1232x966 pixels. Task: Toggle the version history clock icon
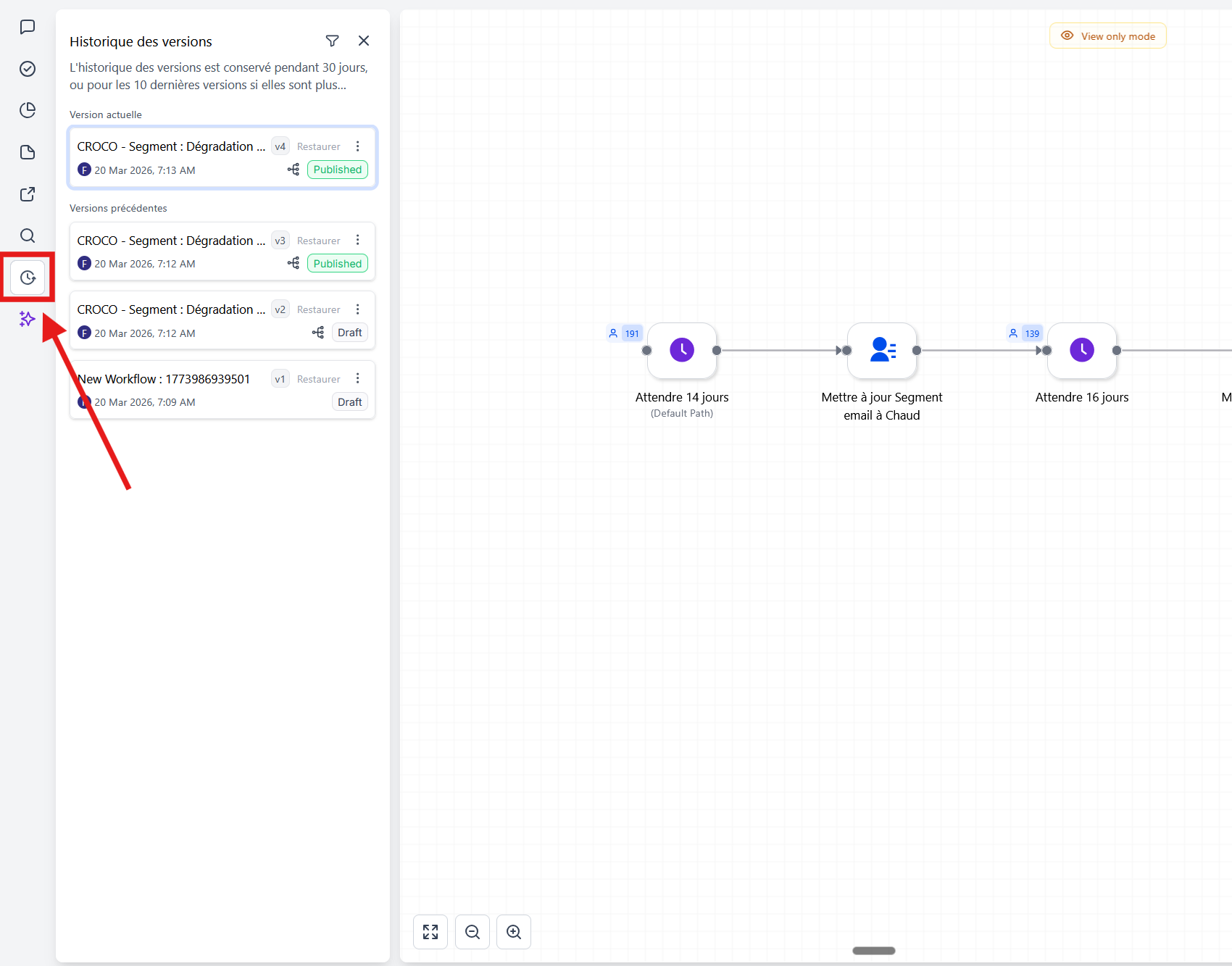(28, 278)
